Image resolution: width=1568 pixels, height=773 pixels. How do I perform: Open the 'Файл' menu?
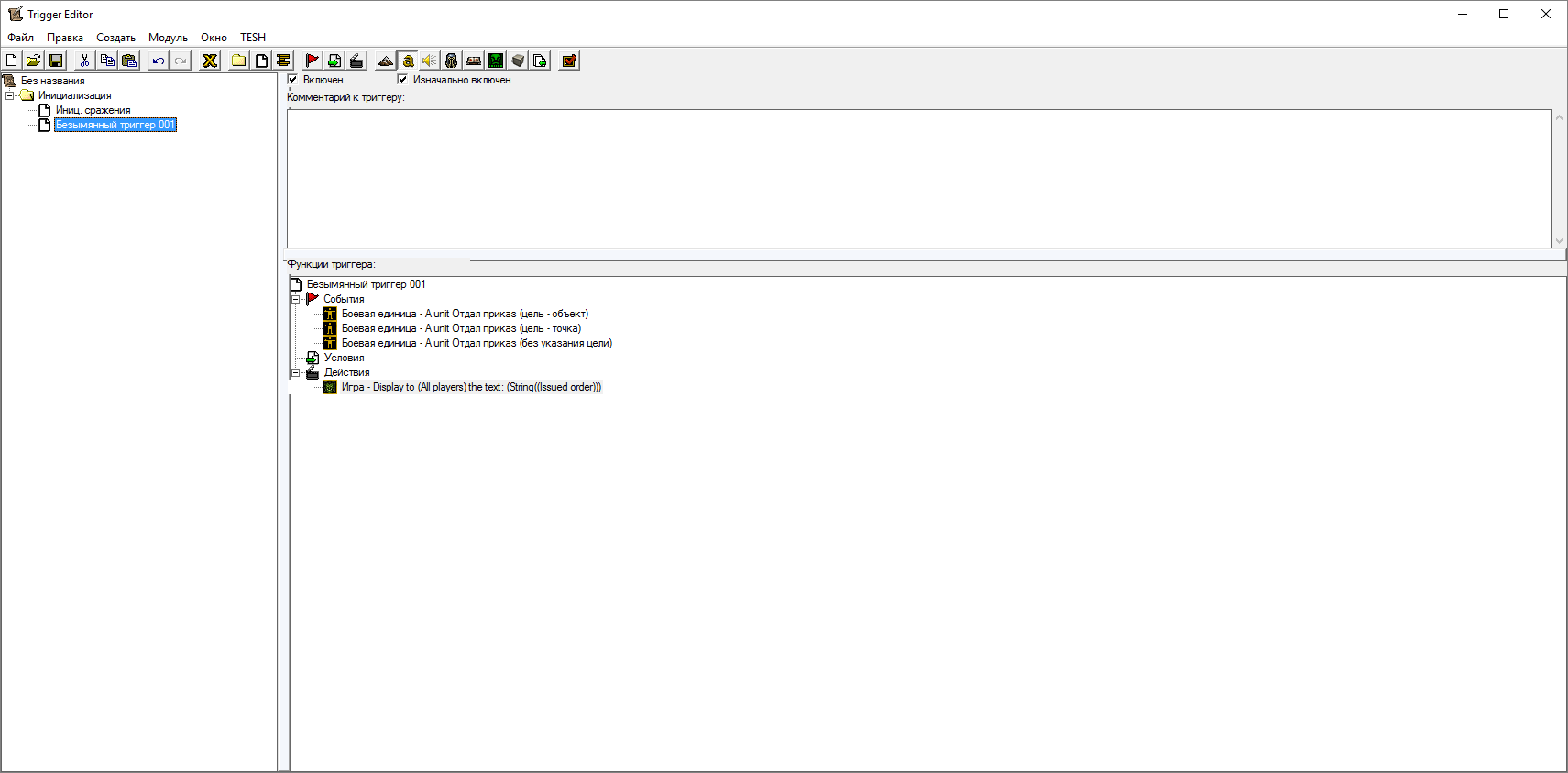point(21,38)
